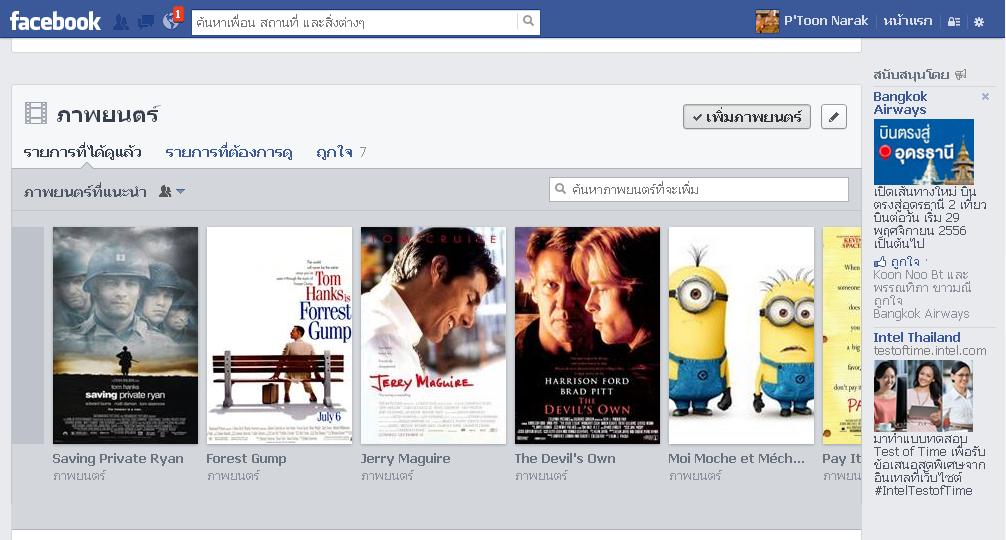This screenshot has height=540, width=1006.
Task: Click the top Facebook search field
Action: [355, 22]
